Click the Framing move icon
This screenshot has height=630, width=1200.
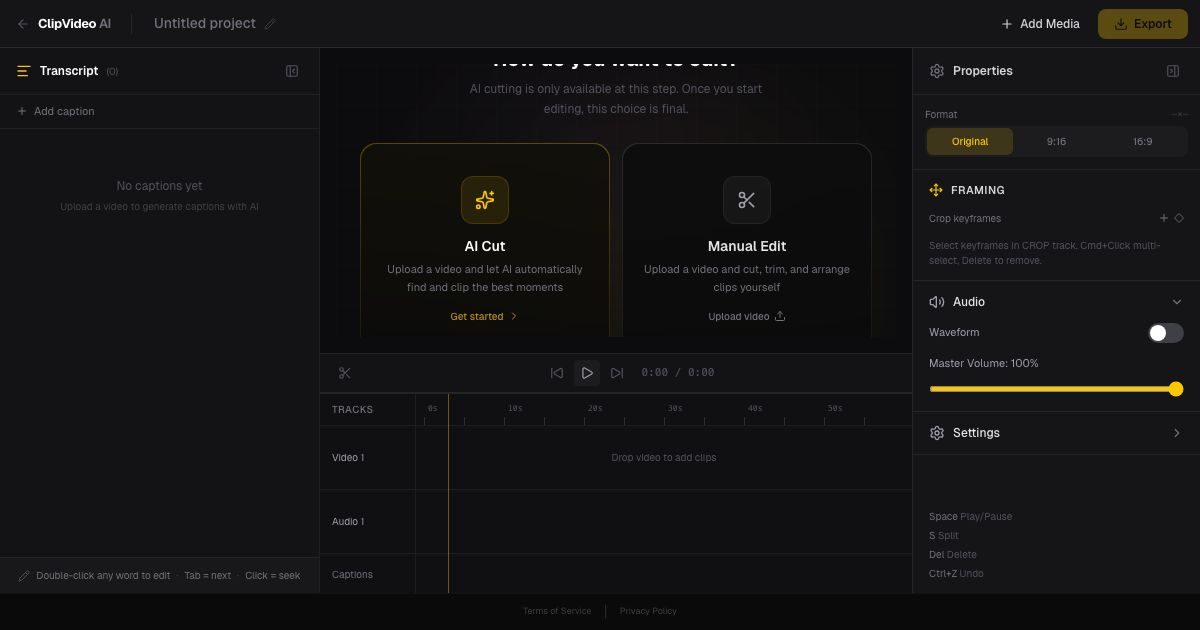click(x=936, y=190)
